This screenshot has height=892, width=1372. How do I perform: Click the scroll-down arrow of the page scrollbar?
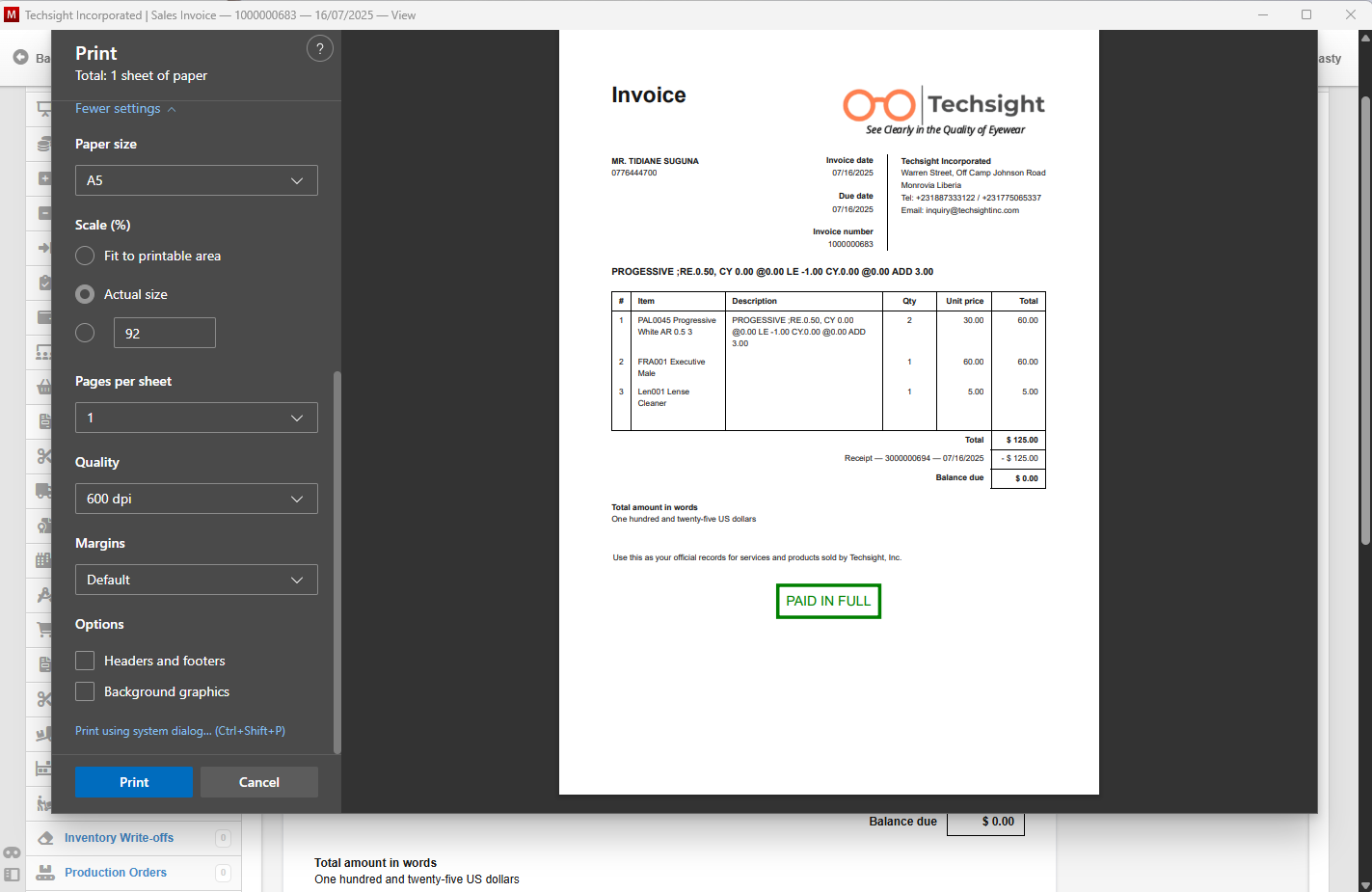(x=1365, y=884)
